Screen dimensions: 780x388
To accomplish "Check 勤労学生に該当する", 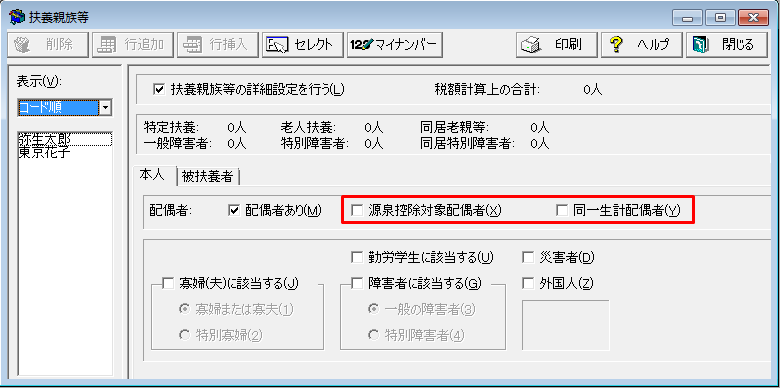I will click(x=357, y=257).
